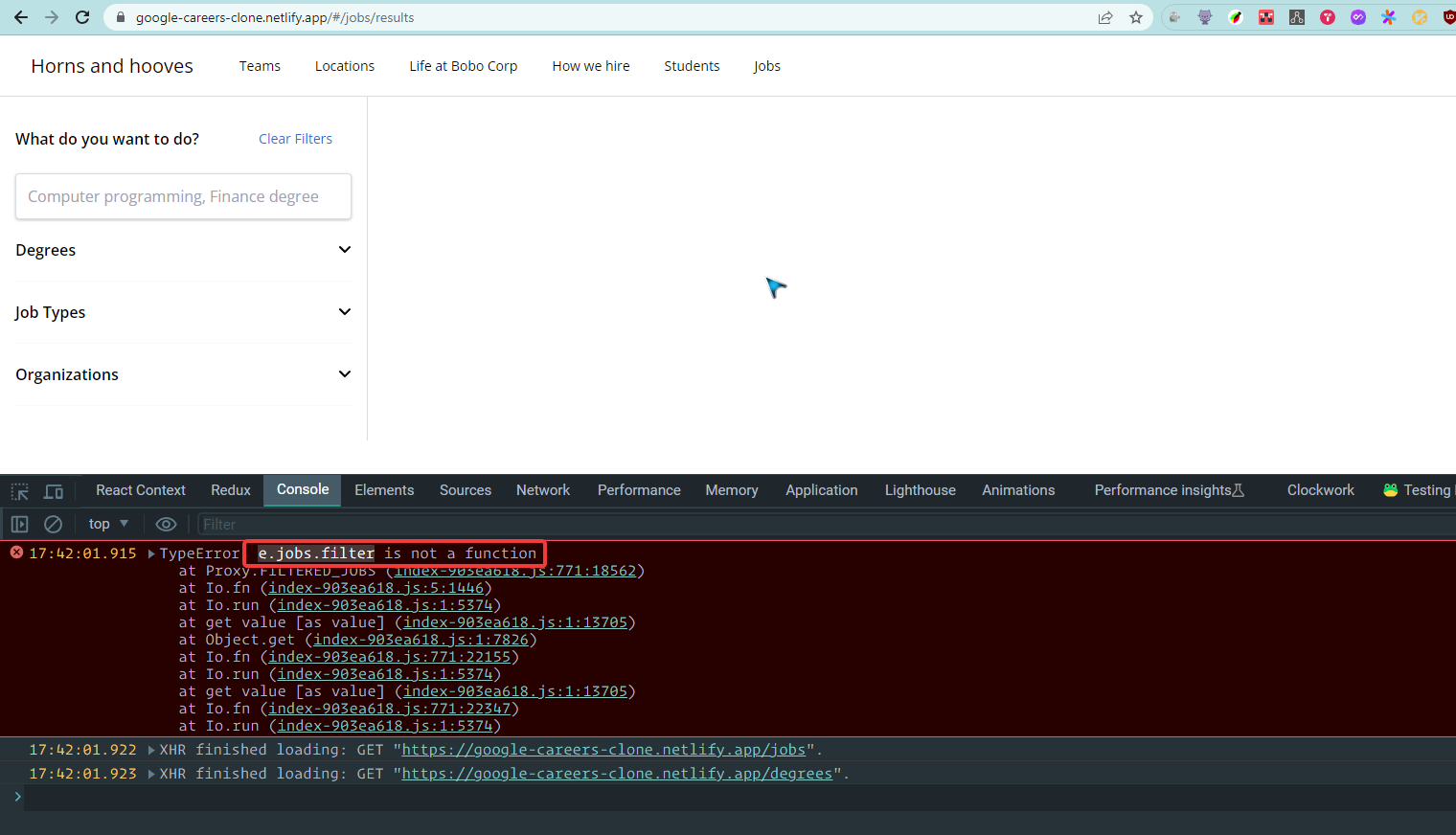Viewport: 1456px width, 835px height.
Task: Open the Sources tab
Action: (x=466, y=490)
